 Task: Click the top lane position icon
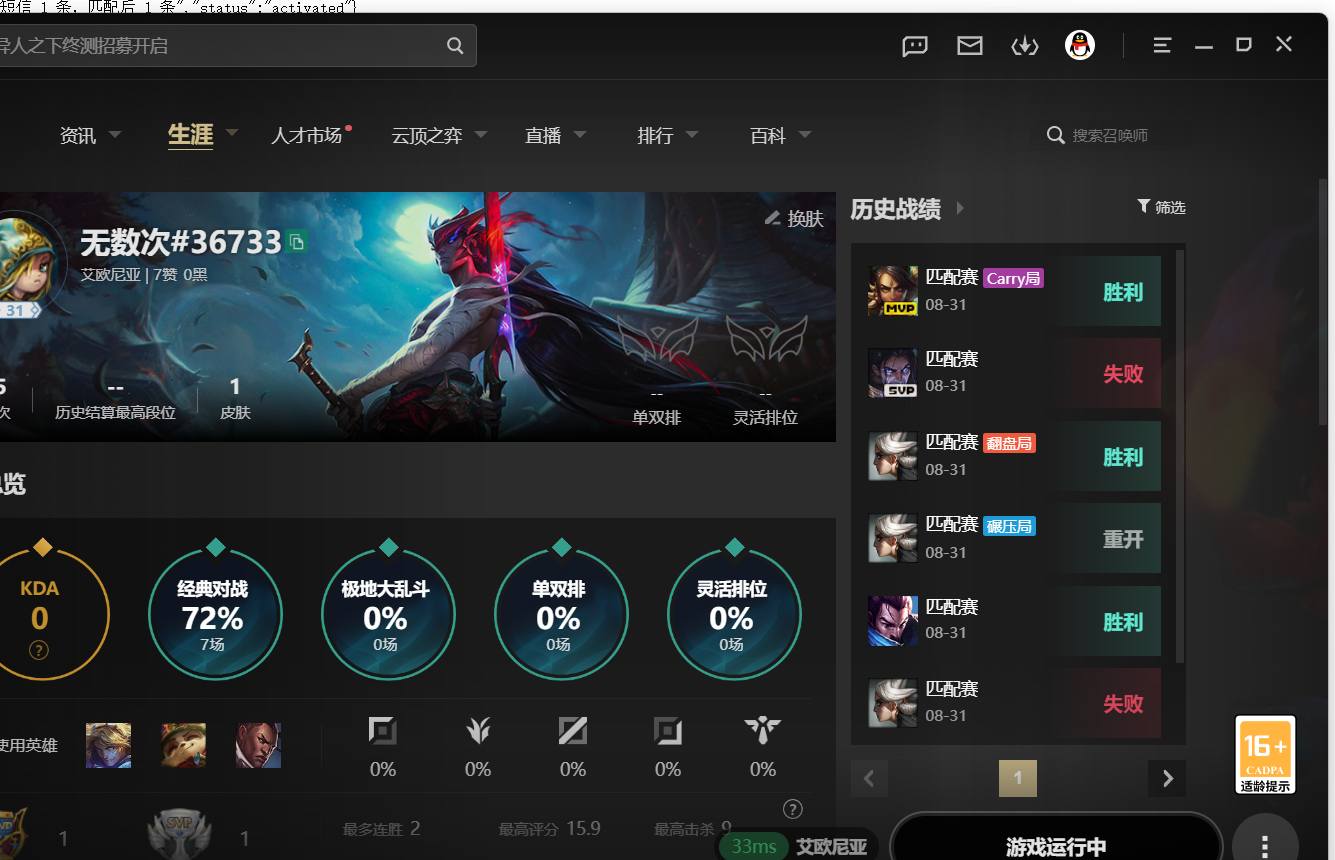pyautogui.click(x=382, y=731)
